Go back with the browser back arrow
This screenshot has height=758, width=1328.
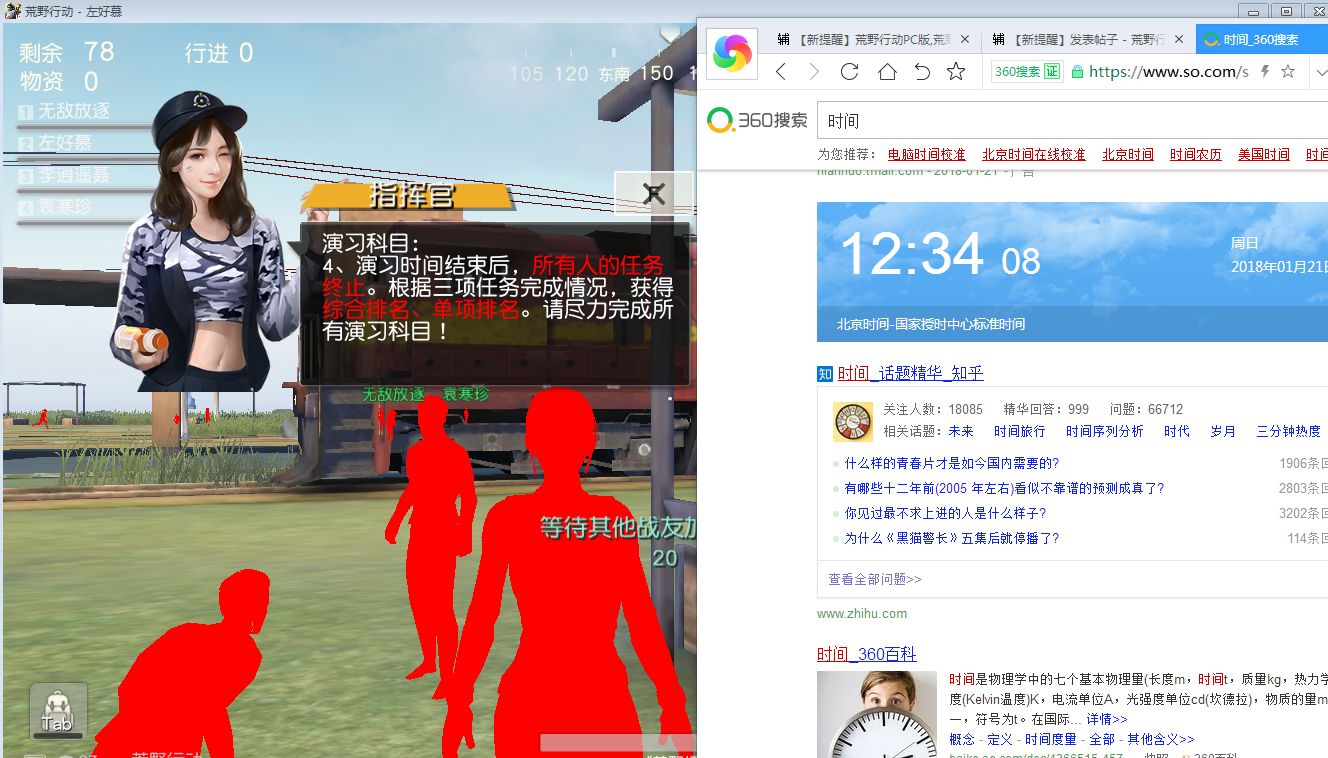[781, 72]
